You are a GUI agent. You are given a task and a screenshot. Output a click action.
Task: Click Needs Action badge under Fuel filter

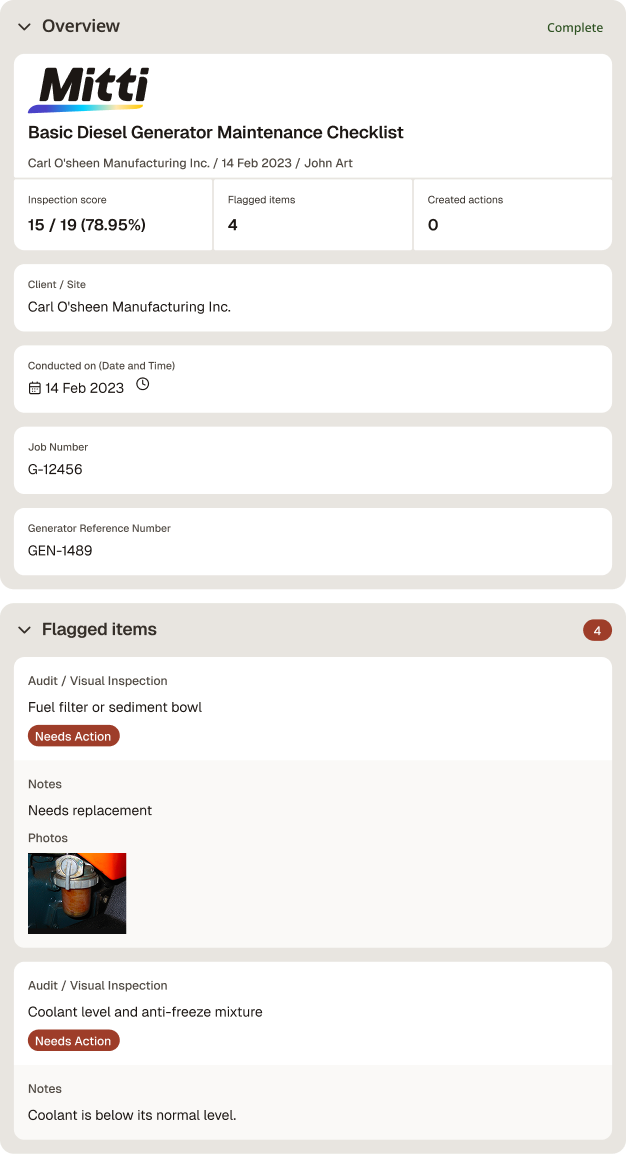point(74,736)
